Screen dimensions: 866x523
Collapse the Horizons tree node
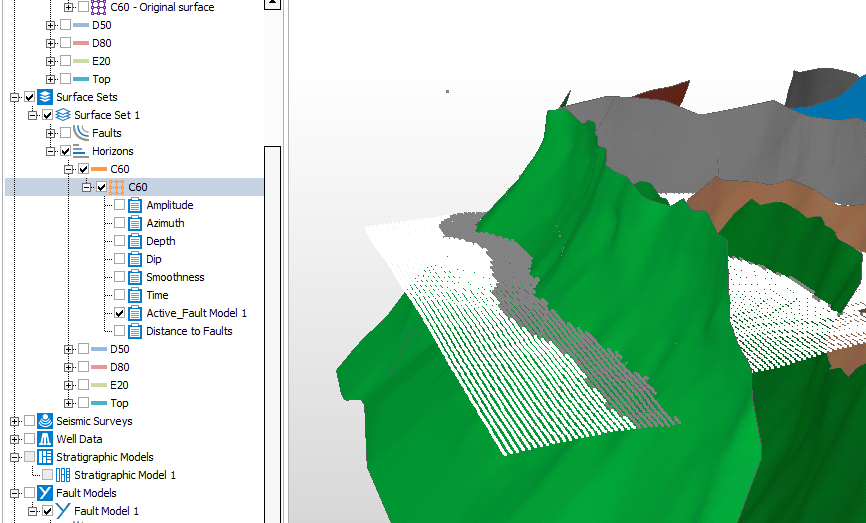[50, 151]
